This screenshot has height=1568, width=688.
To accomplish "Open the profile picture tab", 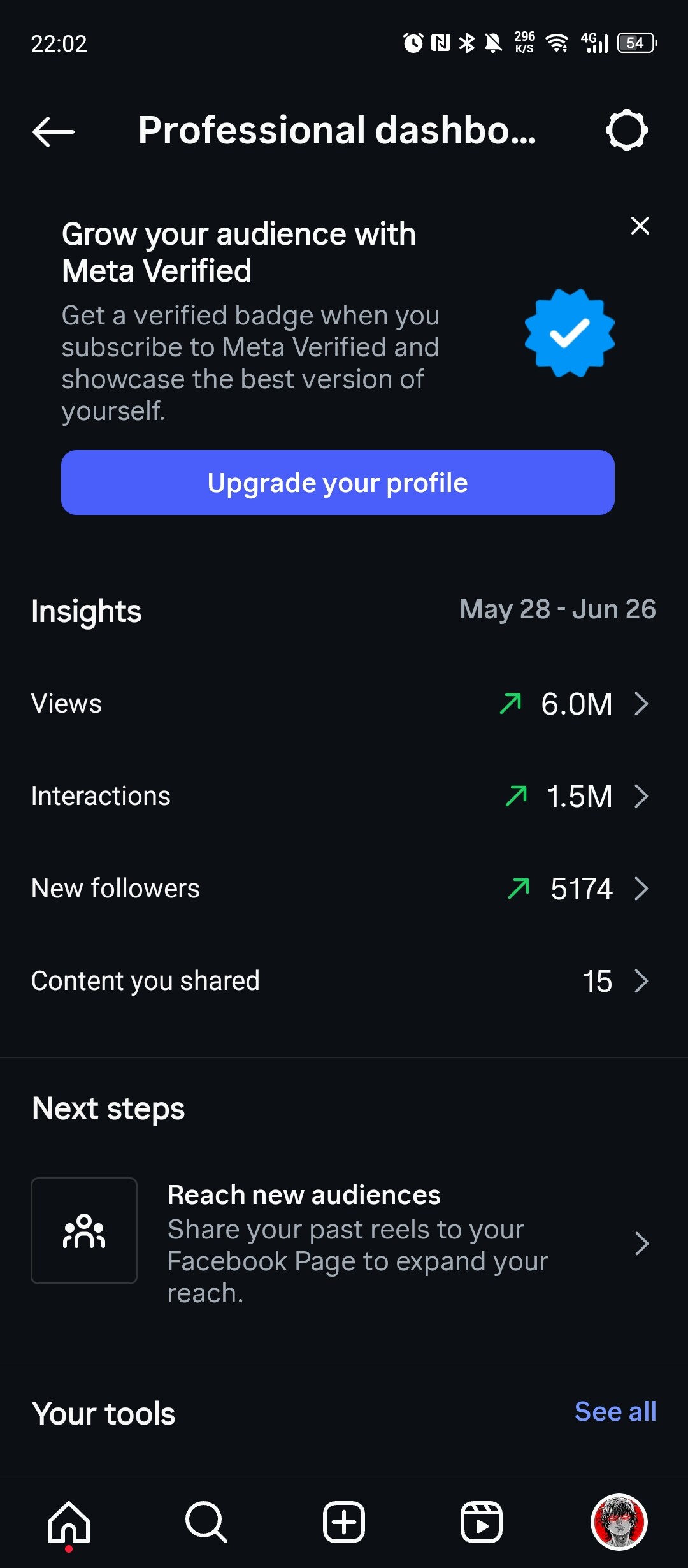I will pos(619,1522).
